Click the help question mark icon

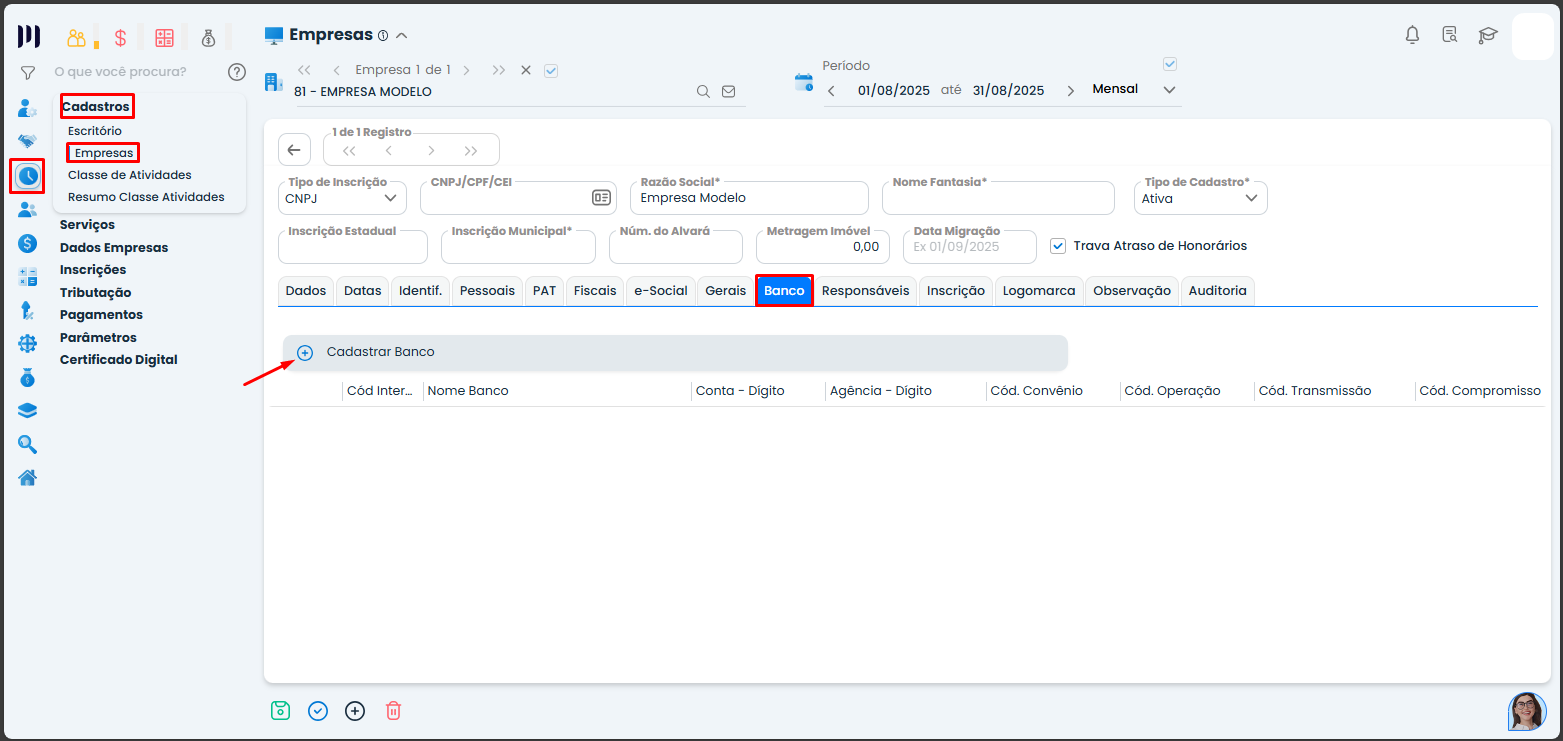(236, 72)
